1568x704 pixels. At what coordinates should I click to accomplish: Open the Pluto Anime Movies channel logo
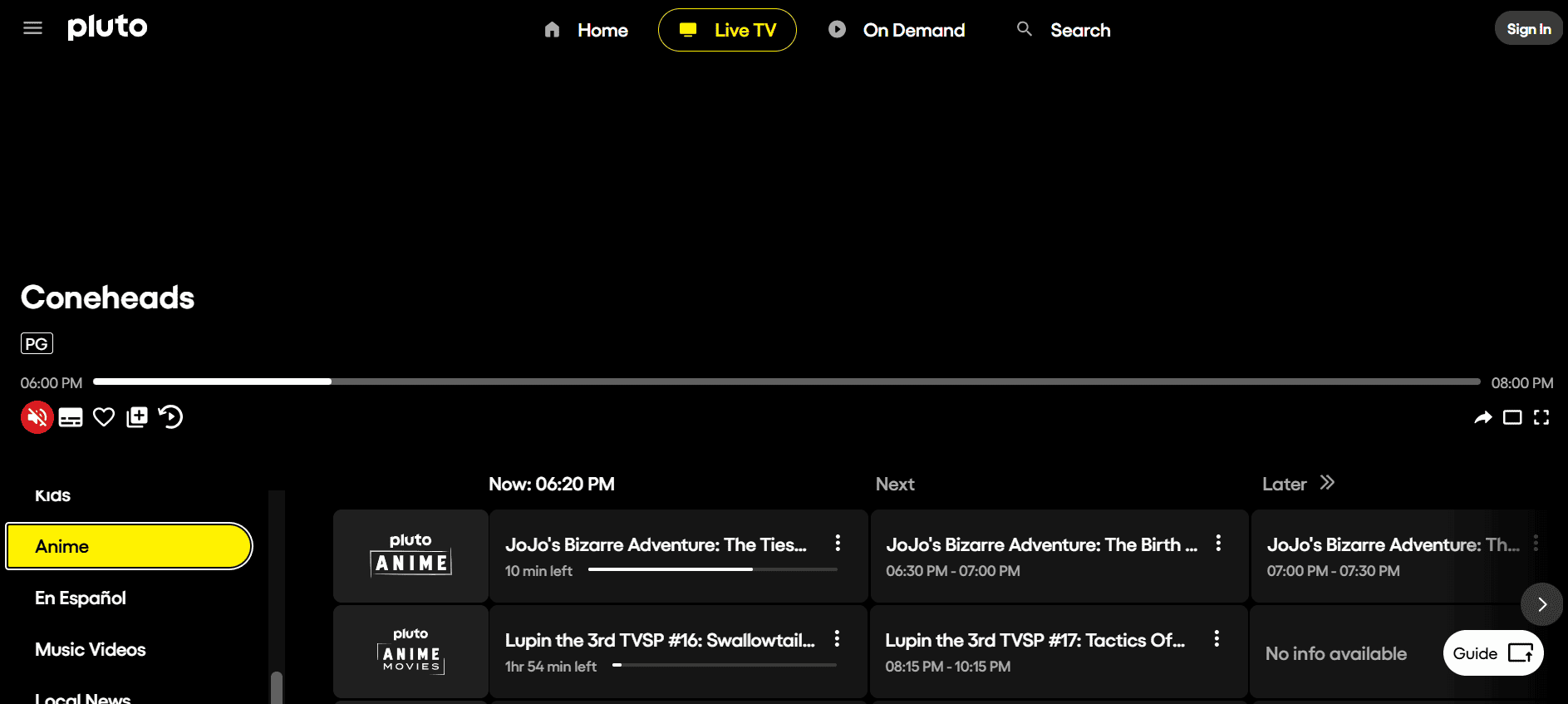point(410,652)
